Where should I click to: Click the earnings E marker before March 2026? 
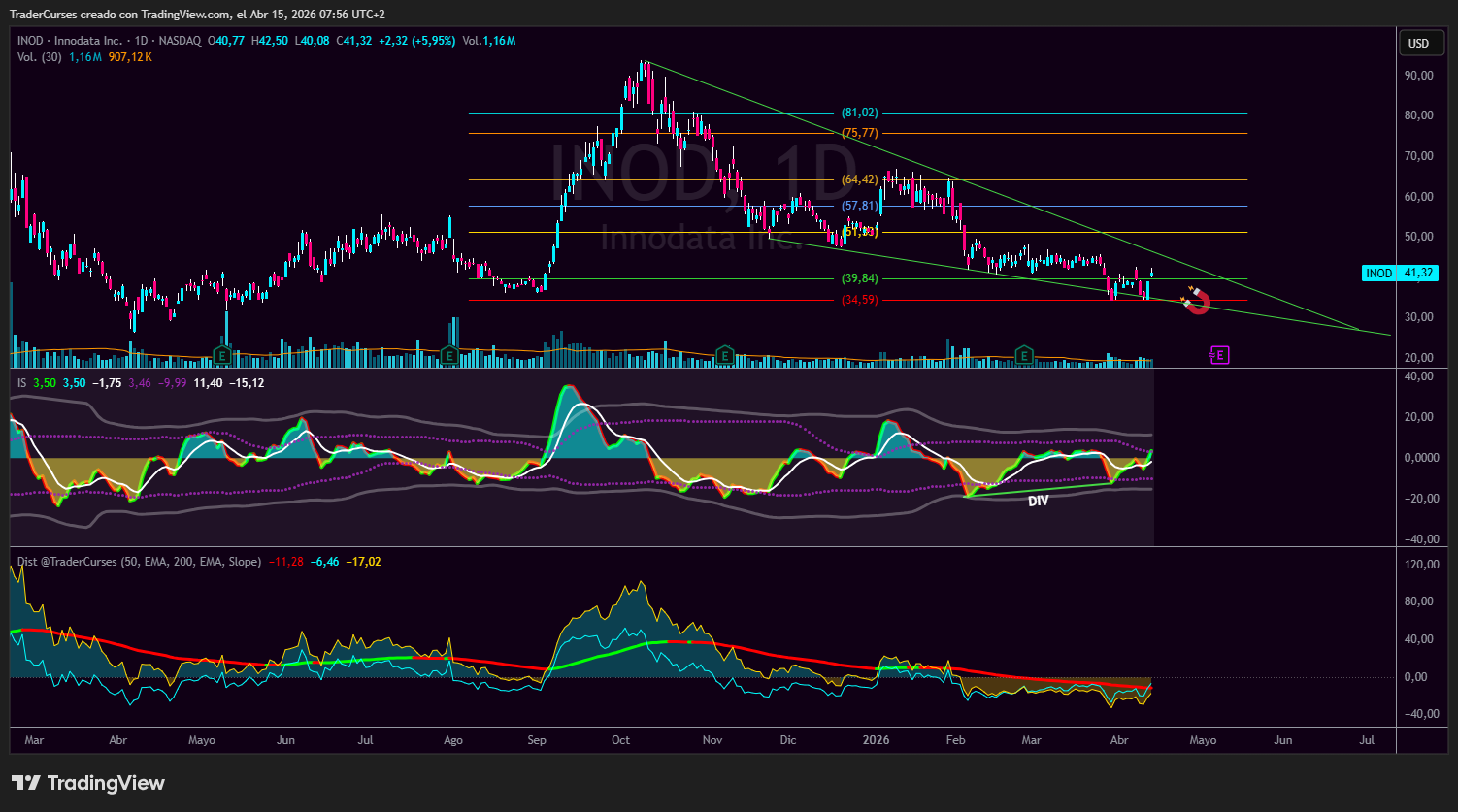1023,355
